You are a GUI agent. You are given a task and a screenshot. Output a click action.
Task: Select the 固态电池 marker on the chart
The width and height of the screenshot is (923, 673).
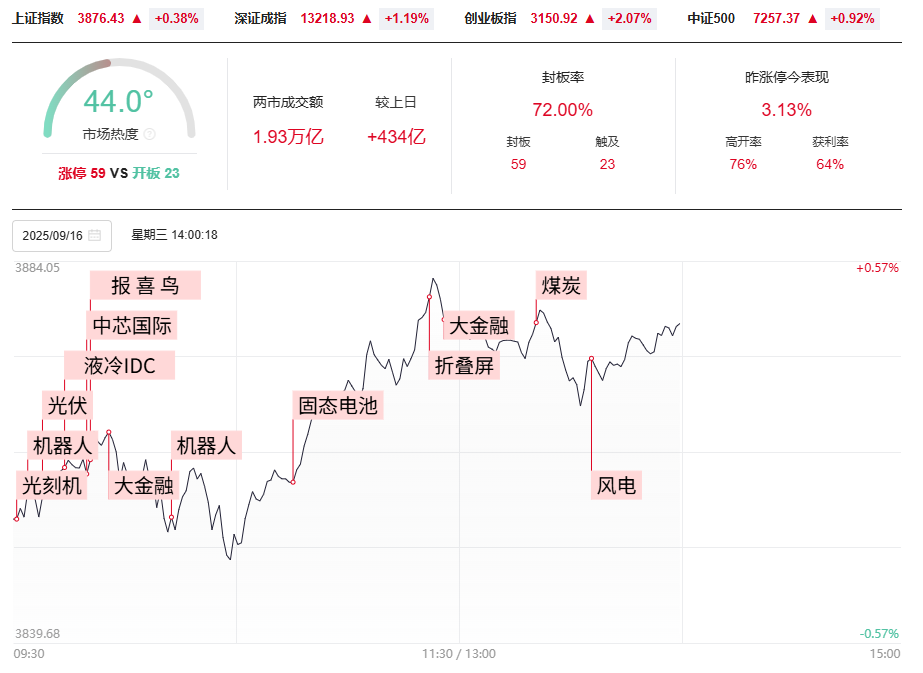click(338, 406)
